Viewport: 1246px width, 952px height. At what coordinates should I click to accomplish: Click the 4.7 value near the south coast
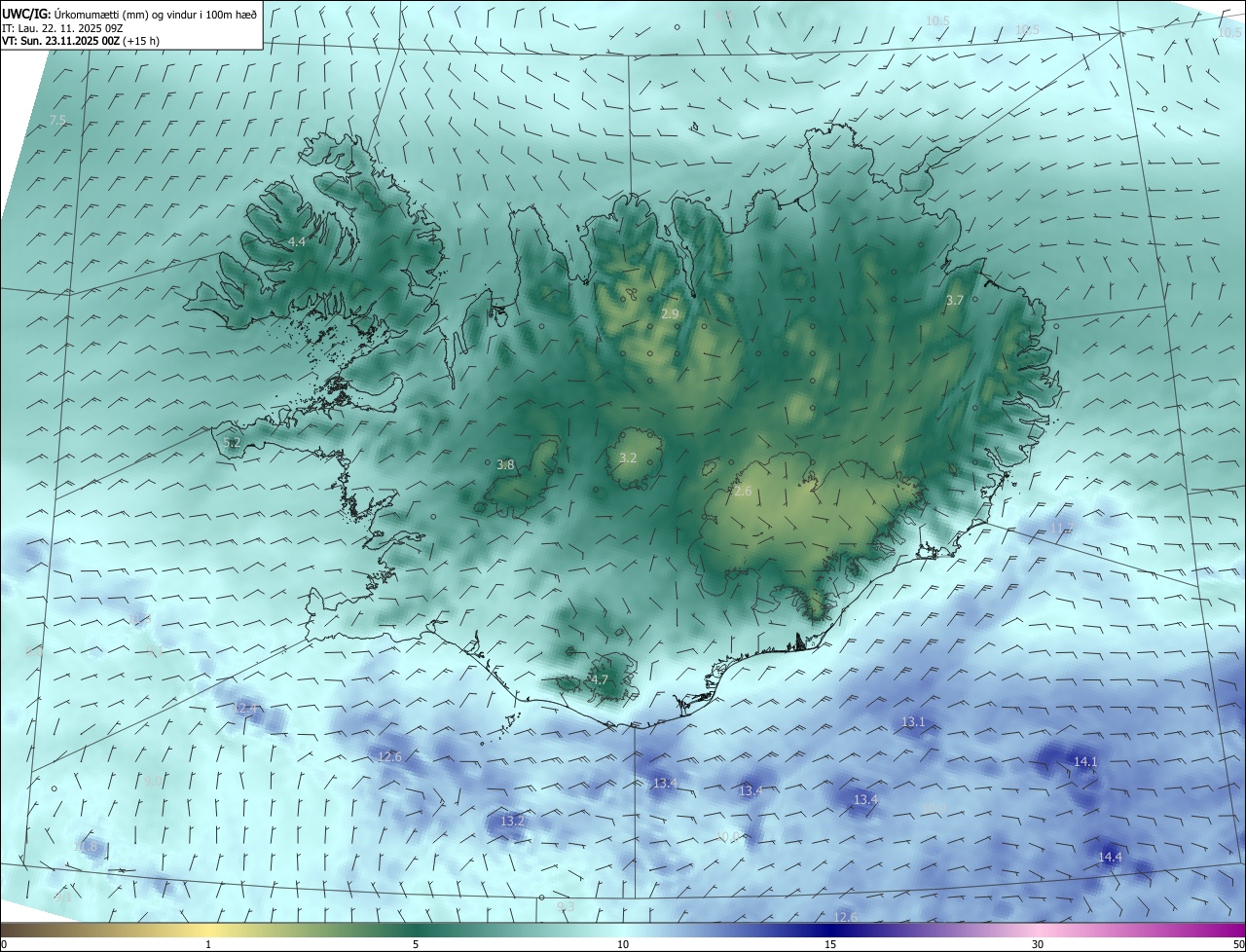click(x=600, y=680)
